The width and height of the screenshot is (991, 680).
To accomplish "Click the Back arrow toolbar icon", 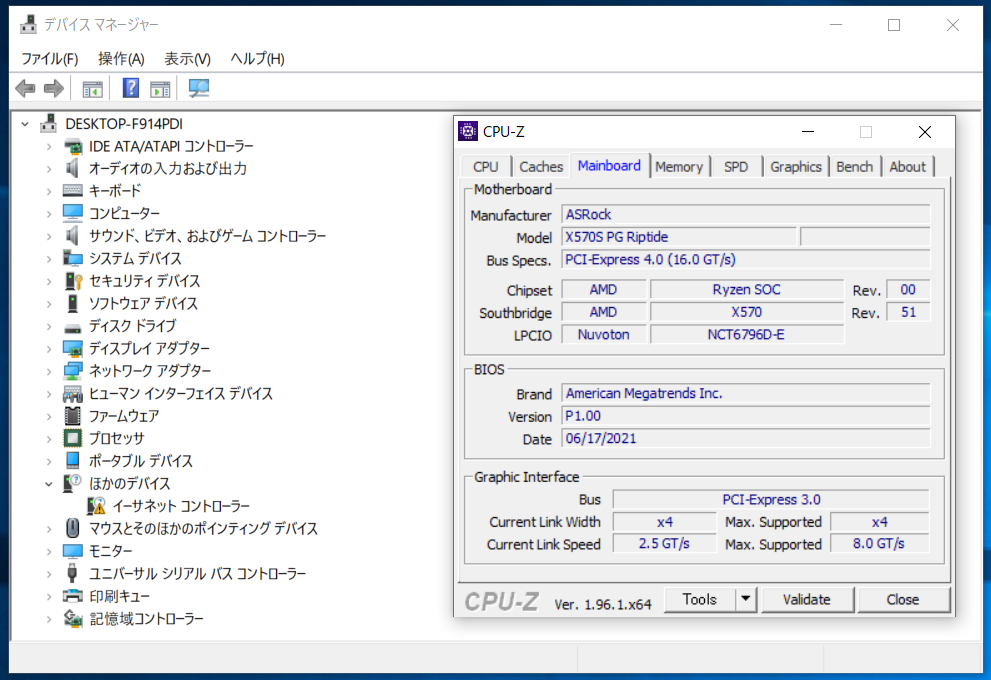I will [25, 88].
